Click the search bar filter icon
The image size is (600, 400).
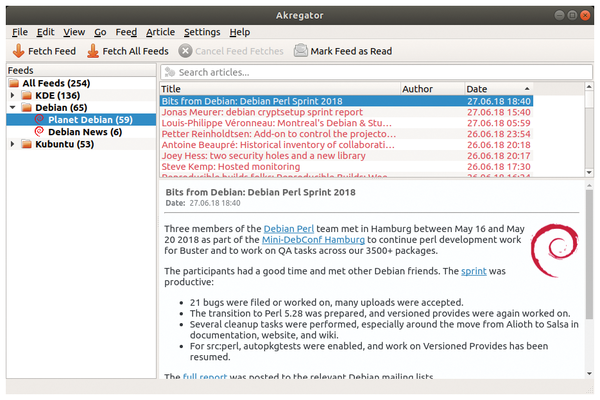coord(170,72)
